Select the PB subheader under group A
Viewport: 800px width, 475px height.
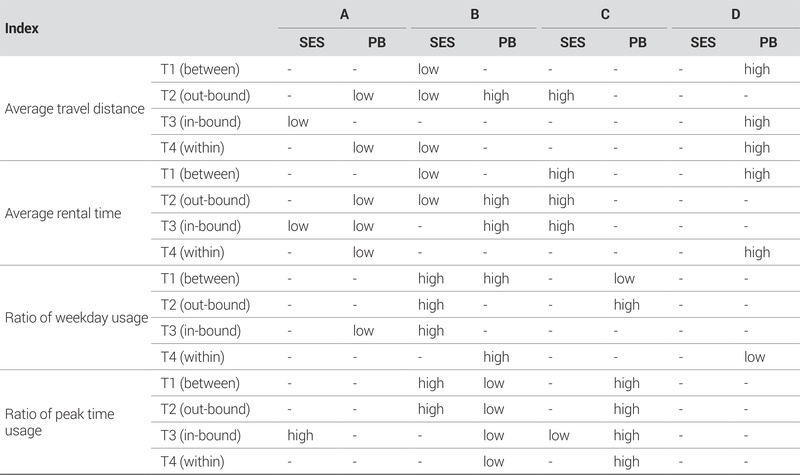[362, 41]
